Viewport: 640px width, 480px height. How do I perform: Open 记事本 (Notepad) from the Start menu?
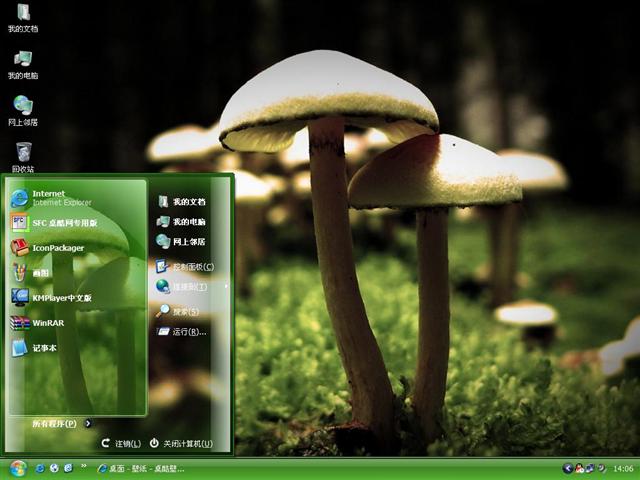click(x=44, y=348)
